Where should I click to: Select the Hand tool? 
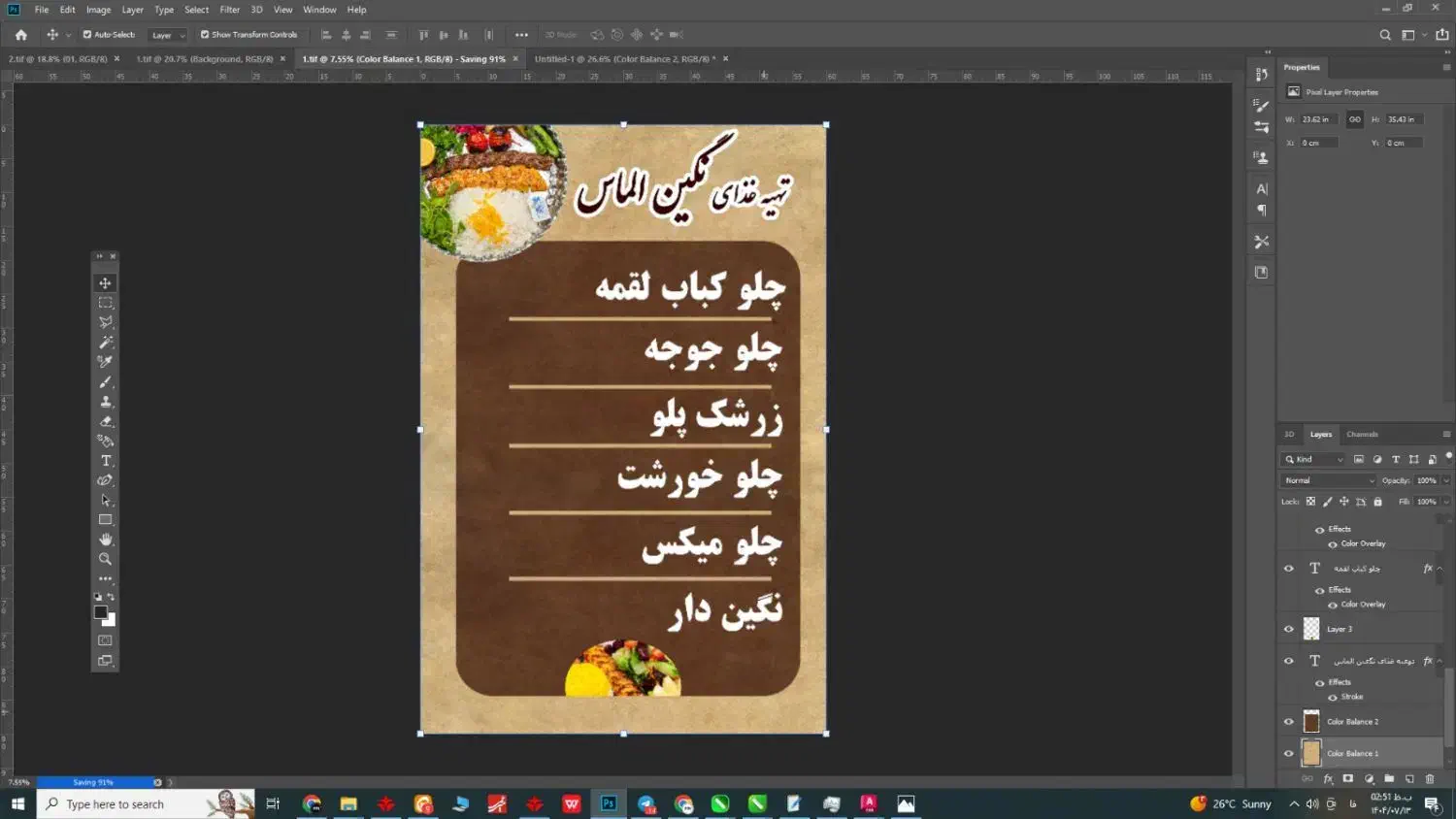tap(105, 540)
